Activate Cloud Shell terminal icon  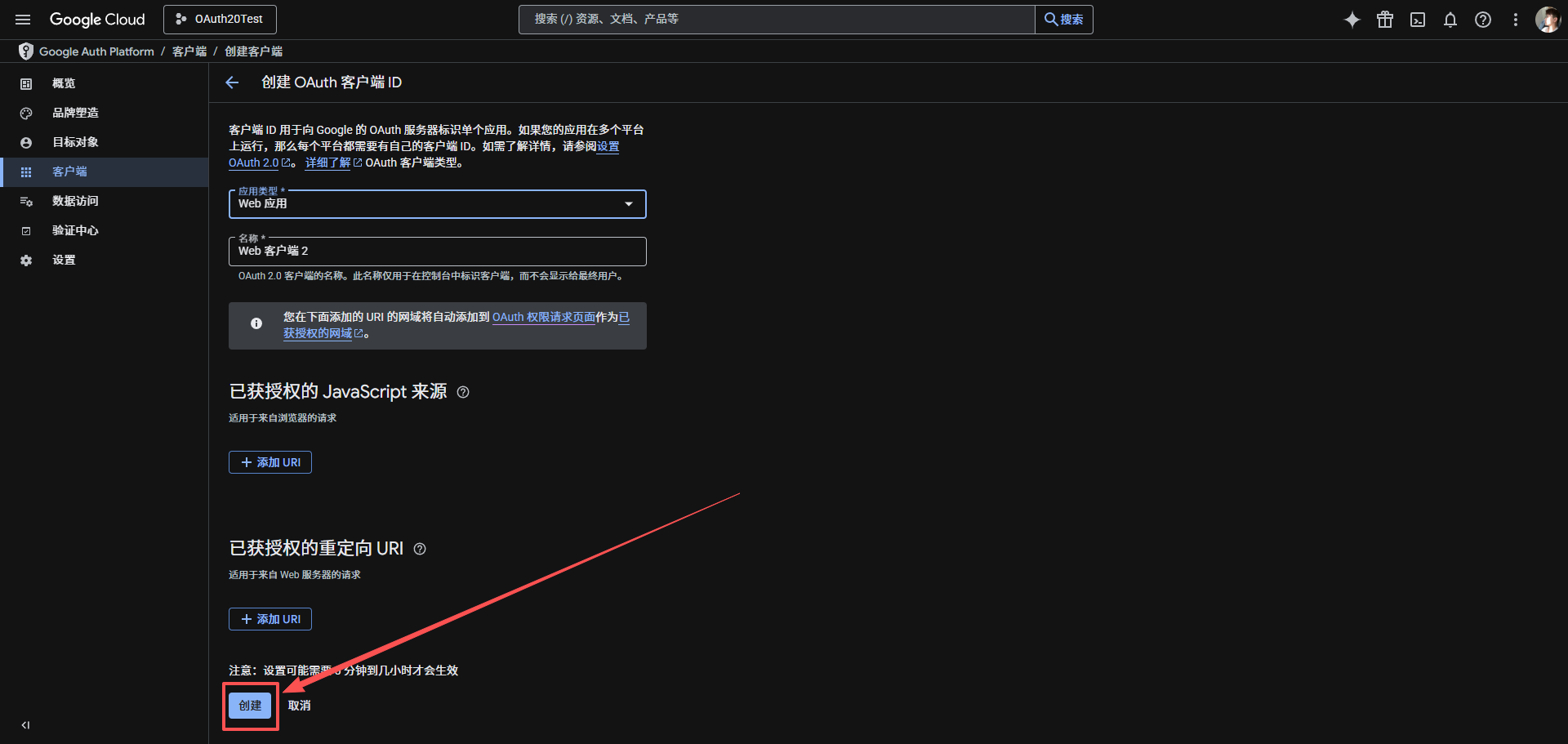click(1418, 20)
